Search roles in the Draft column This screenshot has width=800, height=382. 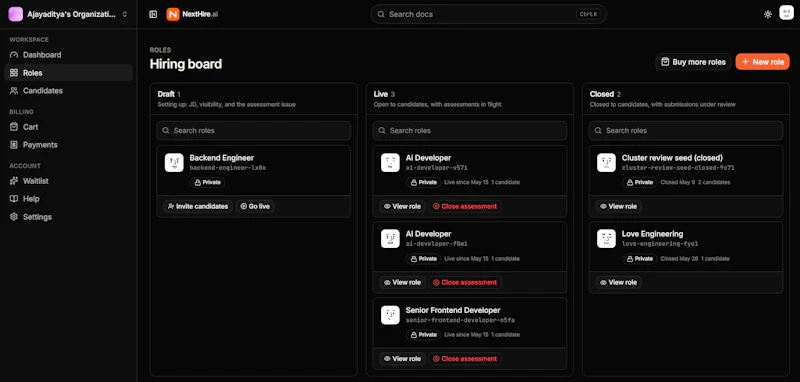tap(254, 131)
